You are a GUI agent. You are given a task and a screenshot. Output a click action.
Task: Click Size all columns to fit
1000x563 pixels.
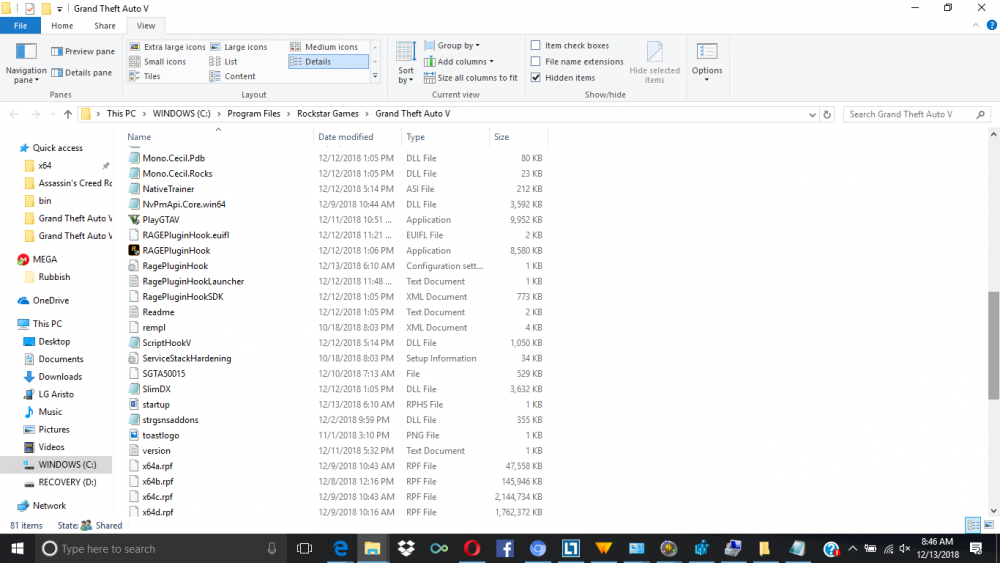point(471,78)
